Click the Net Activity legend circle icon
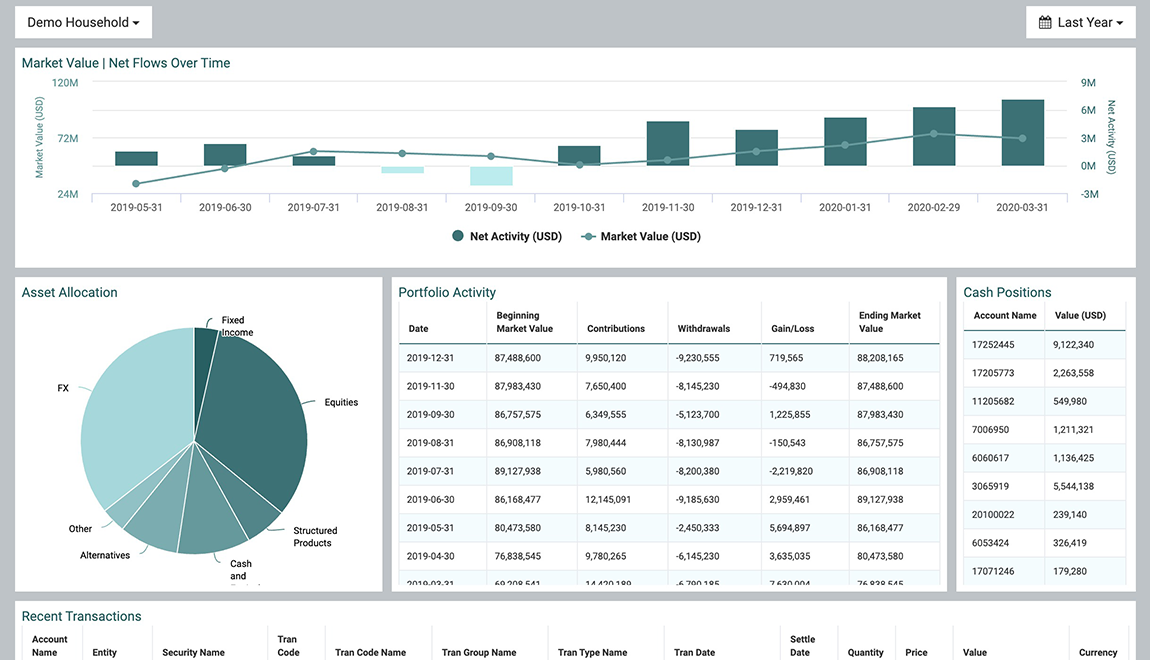This screenshot has width=1150, height=660. [458, 237]
